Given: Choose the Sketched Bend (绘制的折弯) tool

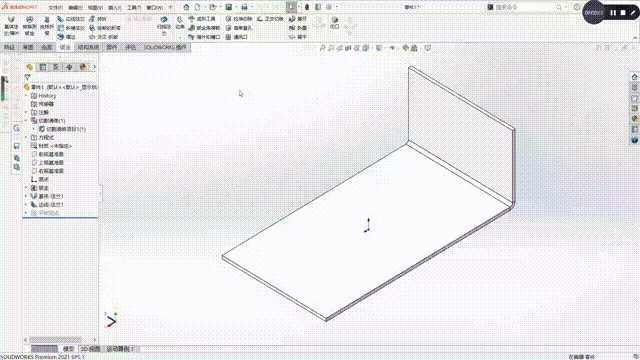Looking at the screenshot, I should (x=105, y=28).
